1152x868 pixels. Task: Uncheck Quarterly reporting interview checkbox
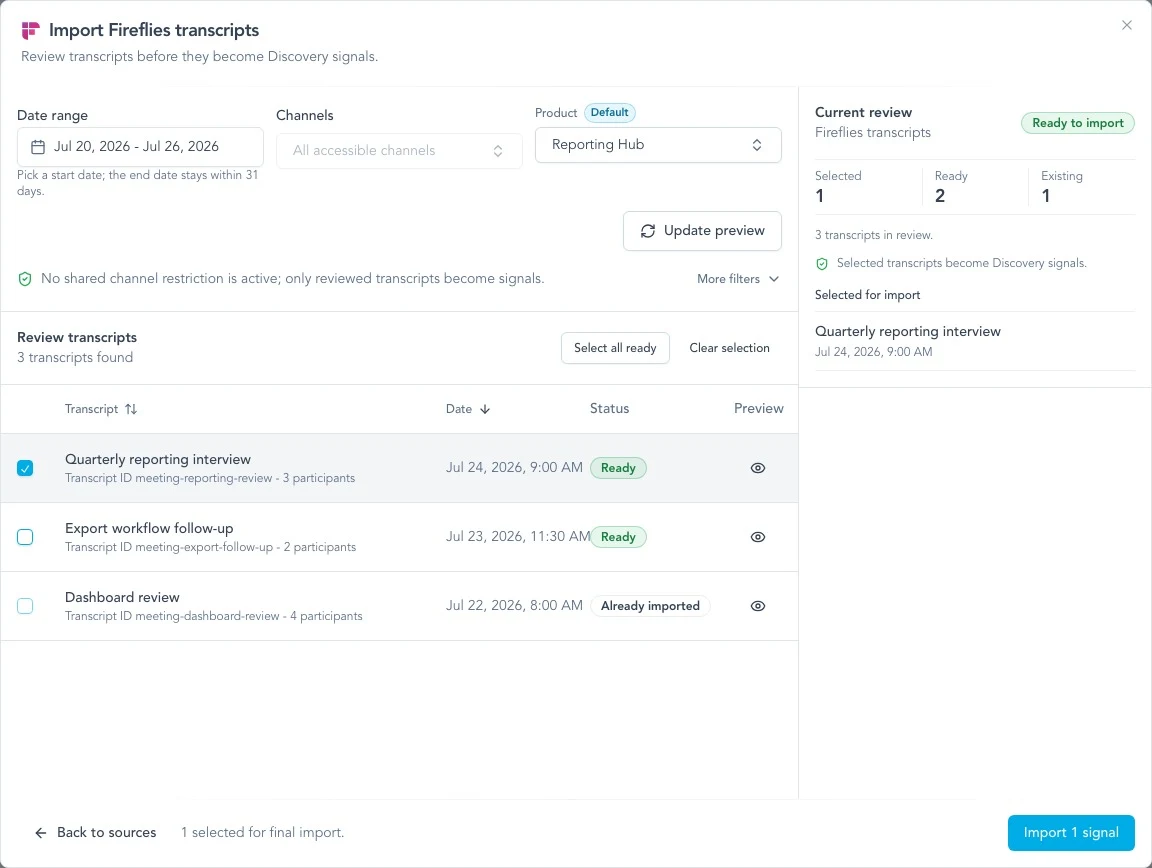(x=25, y=468)
